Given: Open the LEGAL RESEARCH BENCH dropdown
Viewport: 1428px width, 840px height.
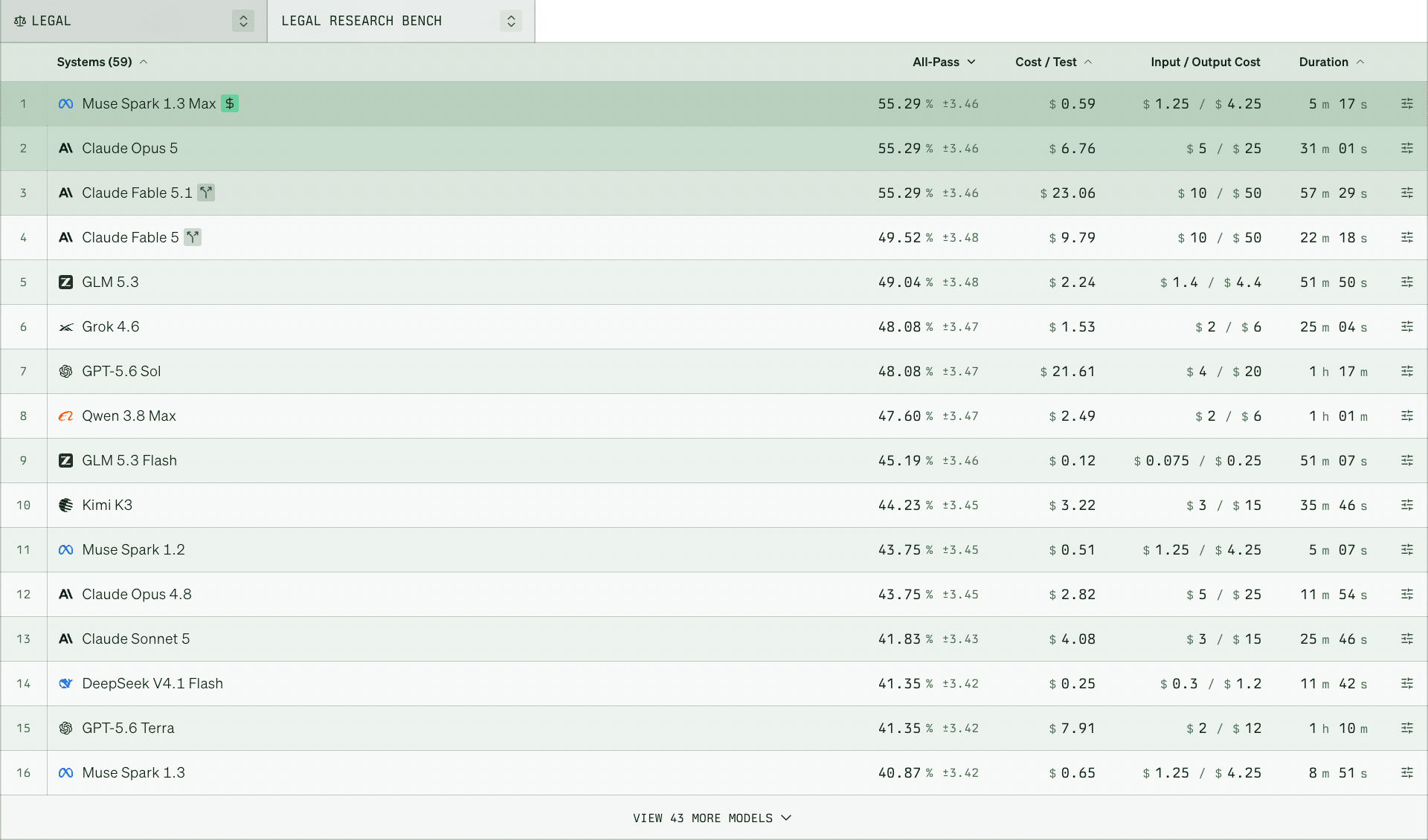Looking at the screenshot, I should click(401, 21).
